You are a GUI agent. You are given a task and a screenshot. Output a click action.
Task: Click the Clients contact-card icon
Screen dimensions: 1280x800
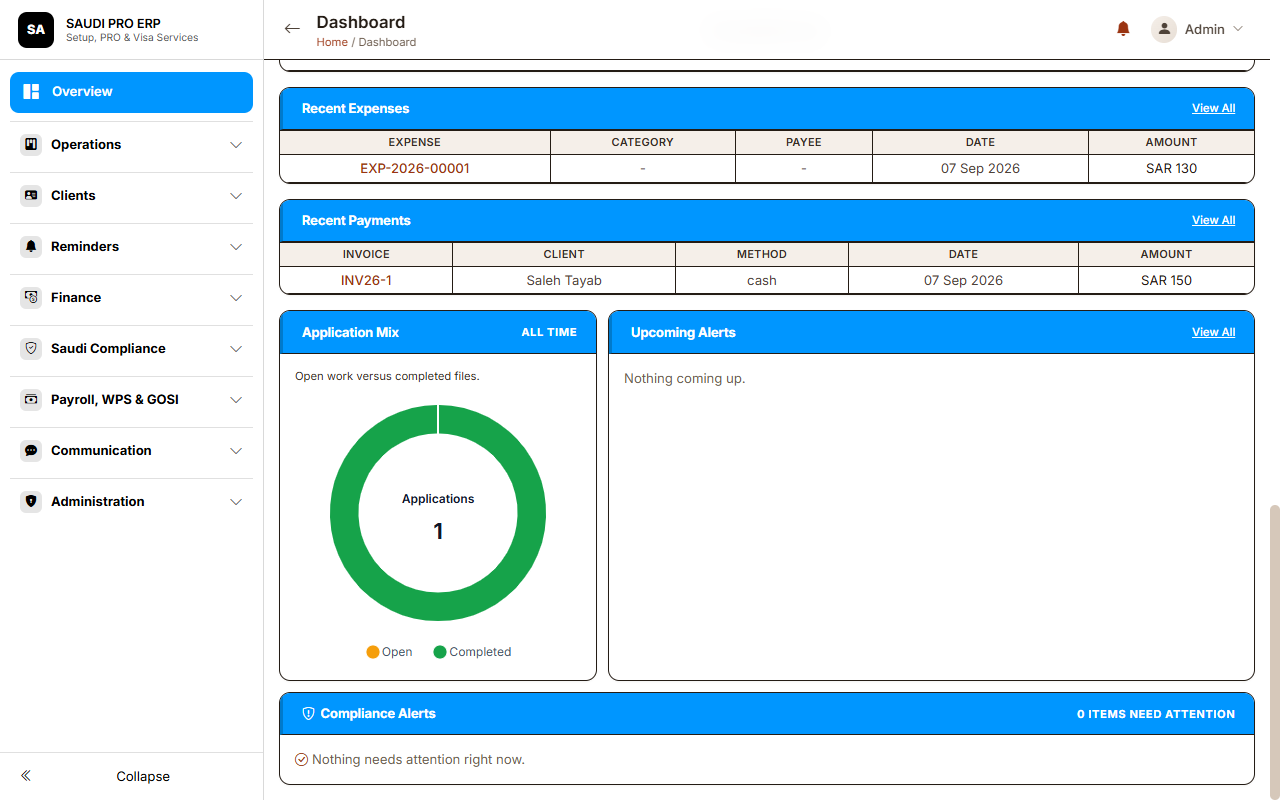(x=31, y=196)
